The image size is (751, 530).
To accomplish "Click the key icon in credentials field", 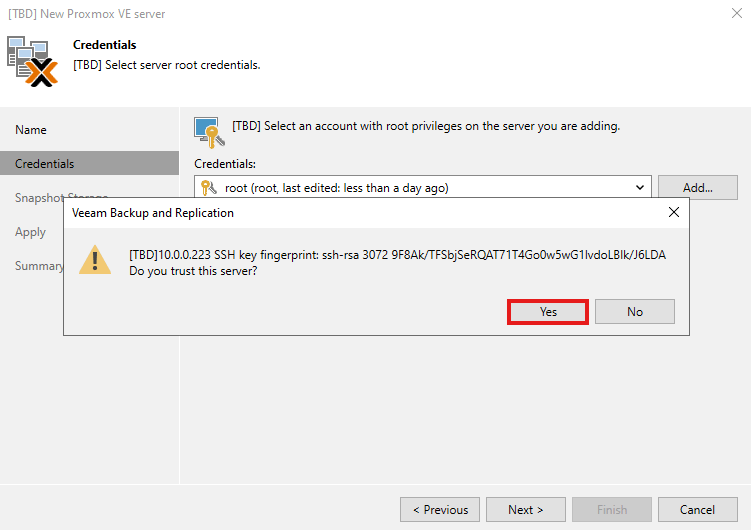I will click(208, 187).
